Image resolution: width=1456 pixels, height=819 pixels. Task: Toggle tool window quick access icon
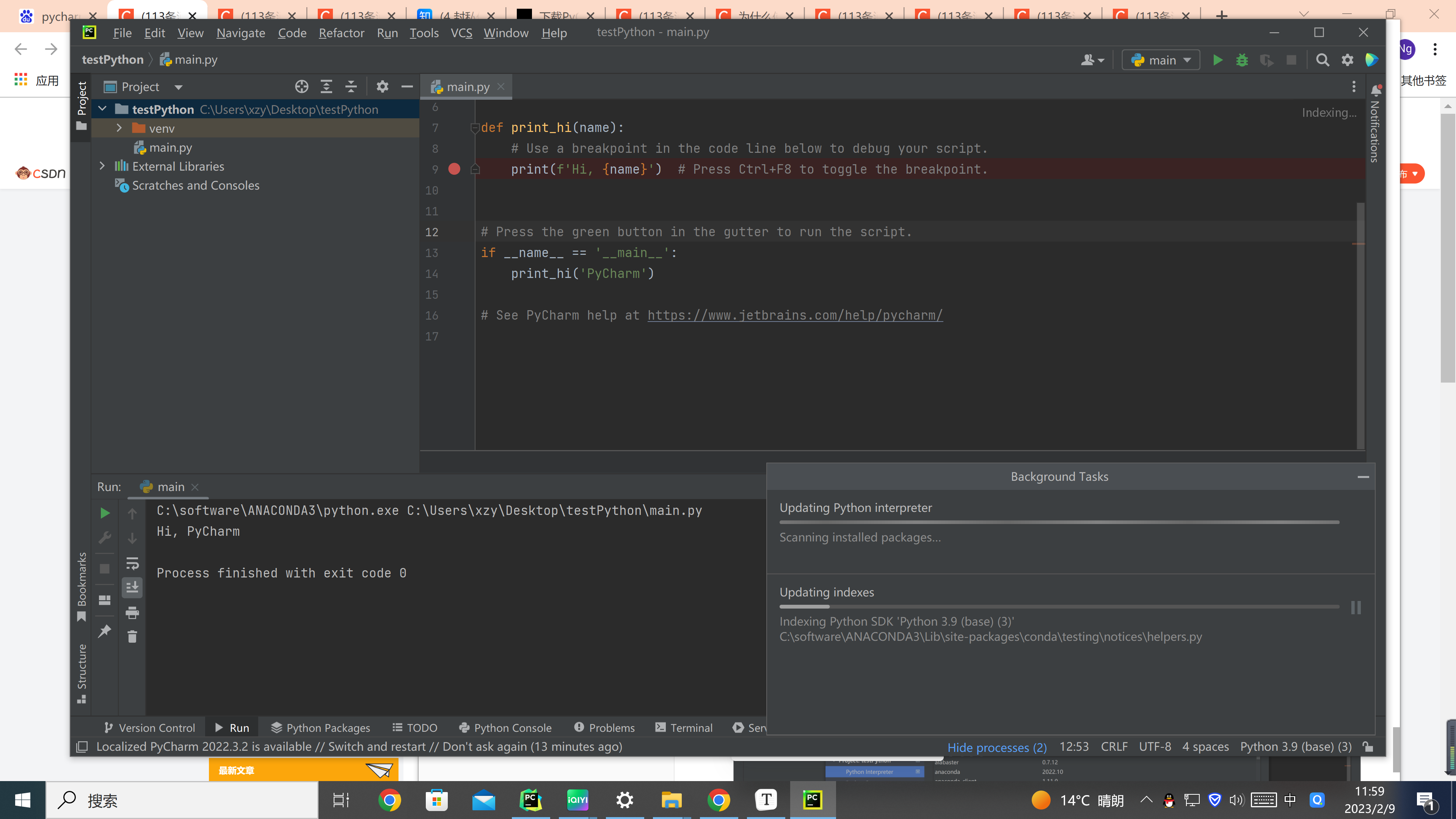(82, 747)
